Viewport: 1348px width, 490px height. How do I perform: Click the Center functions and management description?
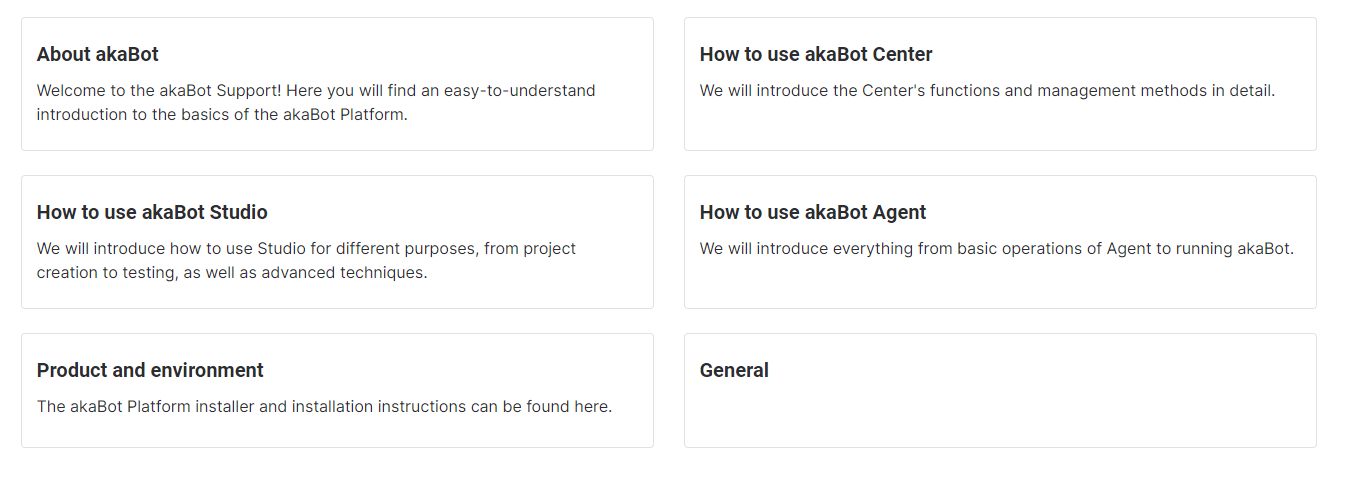click(987, 91)
